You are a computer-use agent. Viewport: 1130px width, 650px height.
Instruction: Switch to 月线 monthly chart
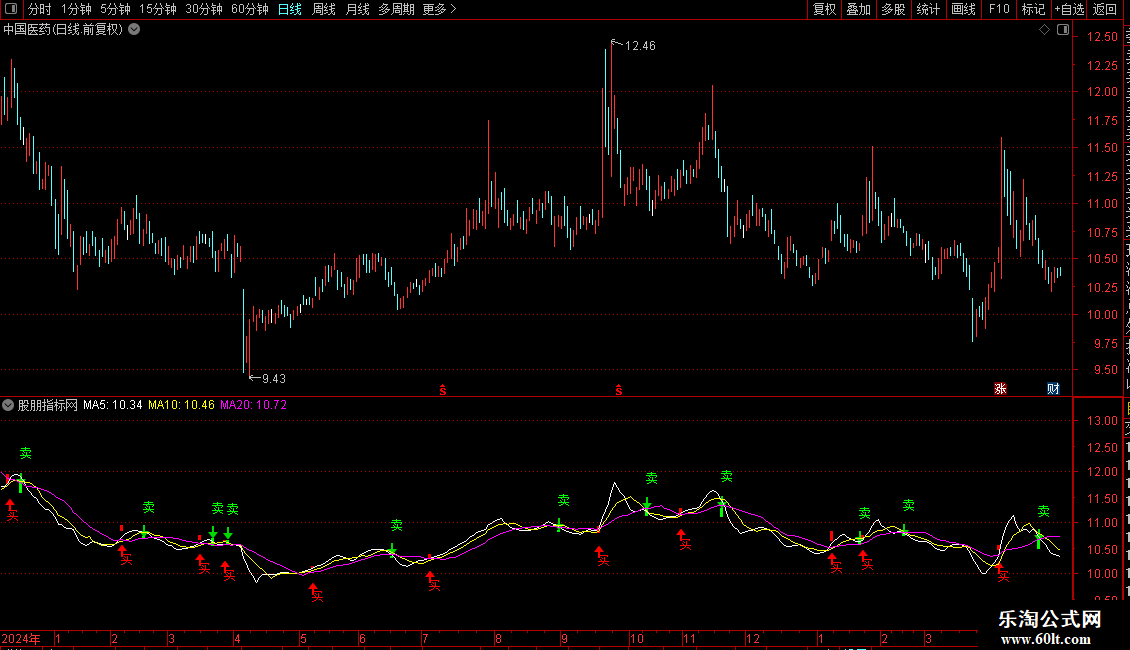tap(357, 9)
